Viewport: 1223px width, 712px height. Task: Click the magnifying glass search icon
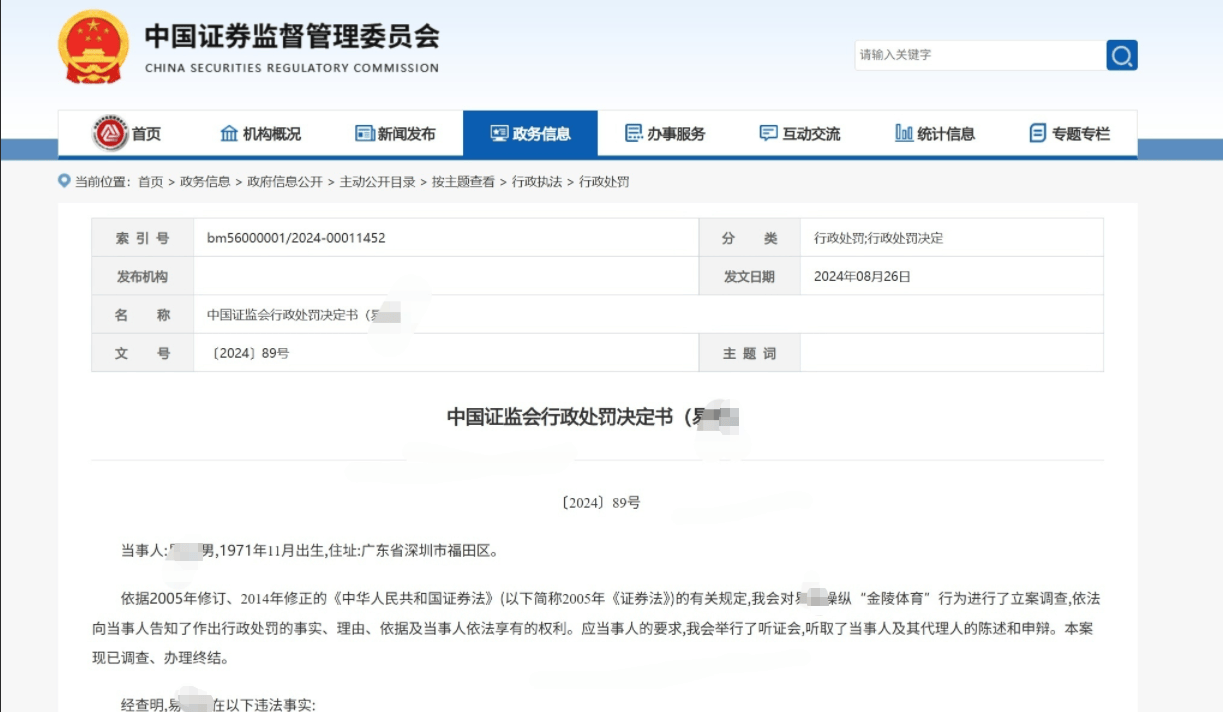[1122, 55]
